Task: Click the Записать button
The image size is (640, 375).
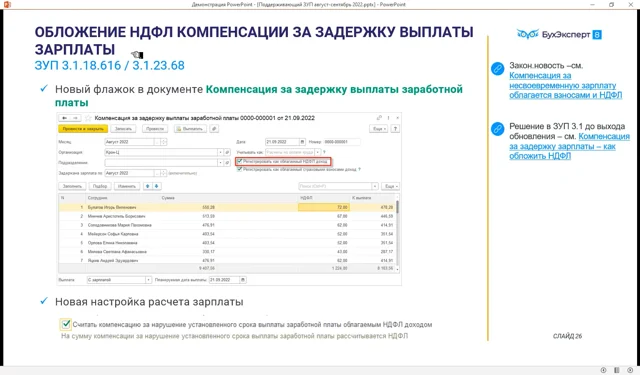Action: [x=123, y=129]
